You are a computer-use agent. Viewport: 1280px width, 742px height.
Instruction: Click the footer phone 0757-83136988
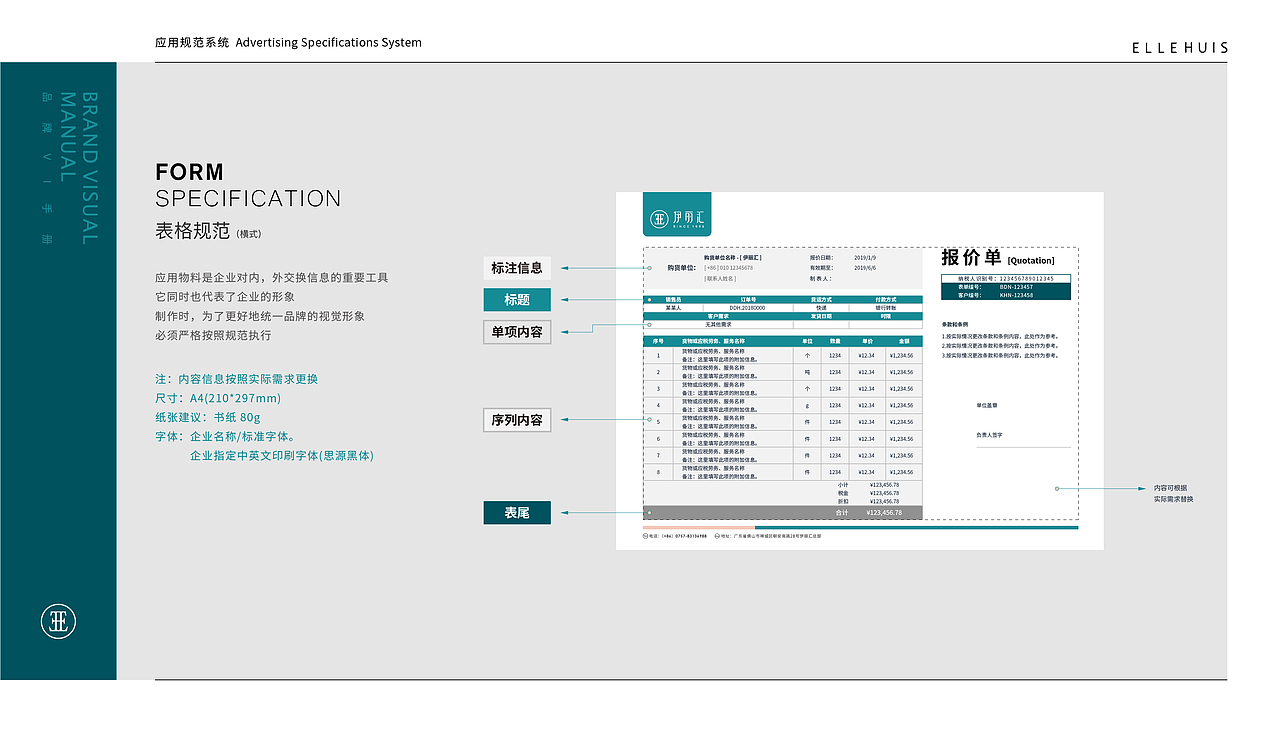[x=691, y=536]
